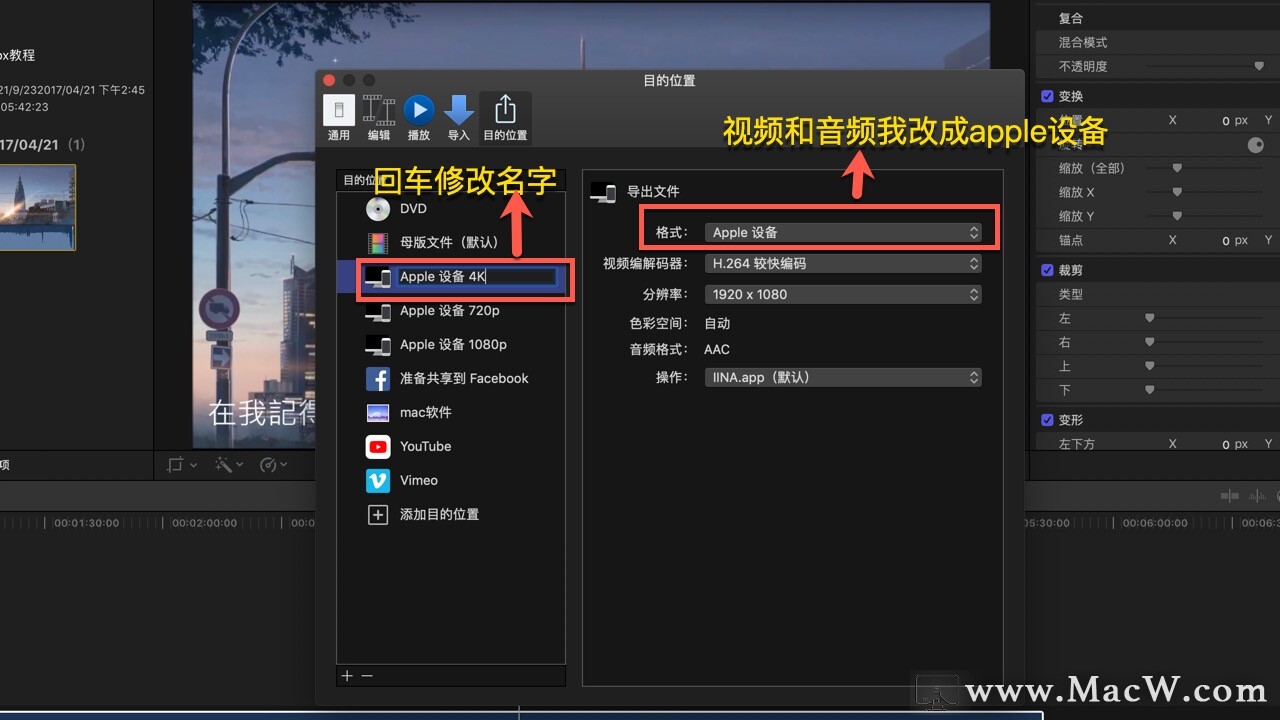The image size is (1280, 720).
Task: Open the 格式 (Format) dropdown
Action: coord(843,232)
